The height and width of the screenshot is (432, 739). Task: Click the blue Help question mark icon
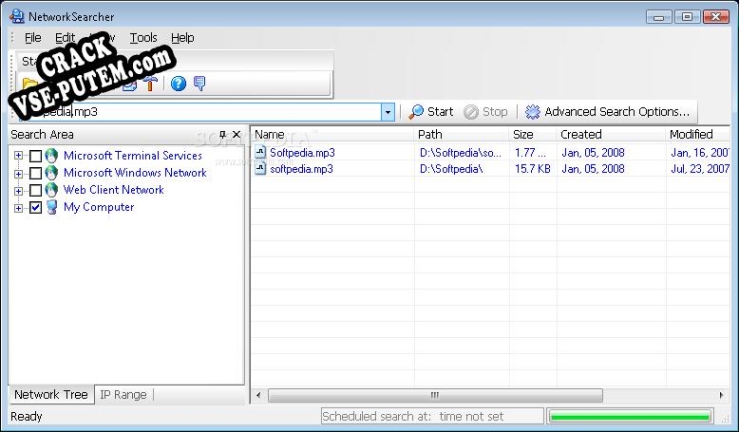click(x=178, y=84)
